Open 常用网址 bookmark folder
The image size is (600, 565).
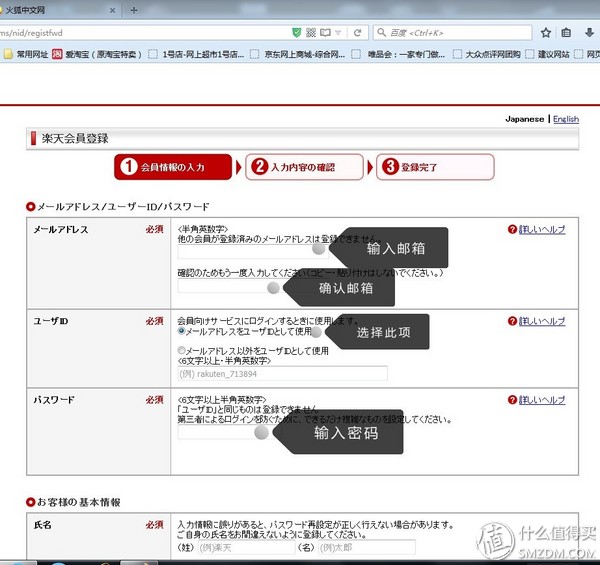point(26,54)
